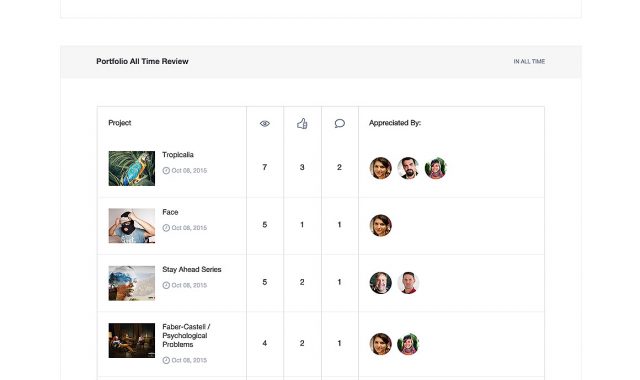640x380 pixels.
Task: Select first woman avatar in Faber-Castell row
Action: [x=380, y=344]
